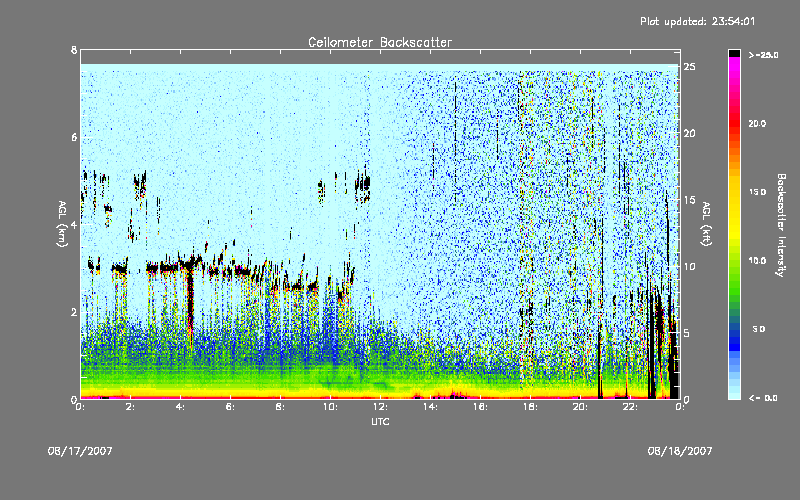Click the "10:" hour tick on UTC axis
The height and width of the screenshot is (500, 800).
point(331,407)
